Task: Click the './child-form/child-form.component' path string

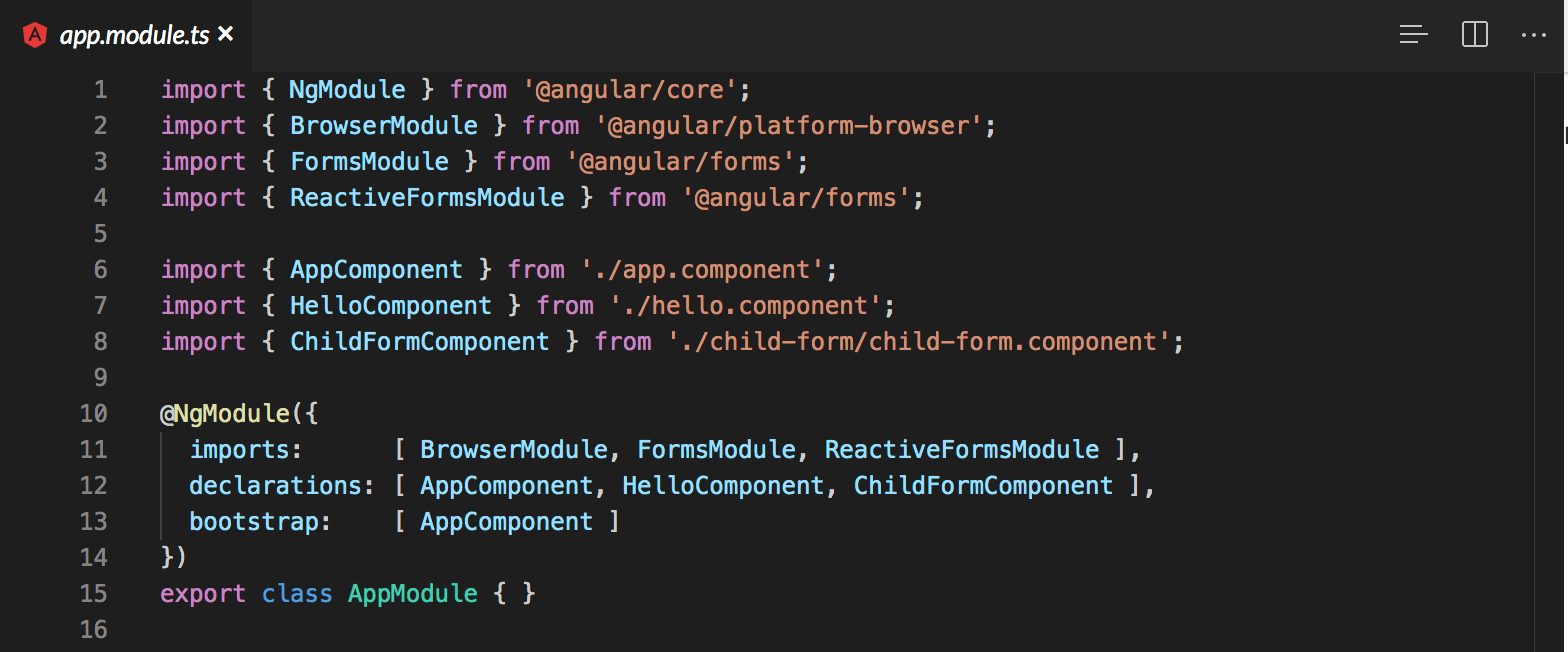Action: (919, 341)
